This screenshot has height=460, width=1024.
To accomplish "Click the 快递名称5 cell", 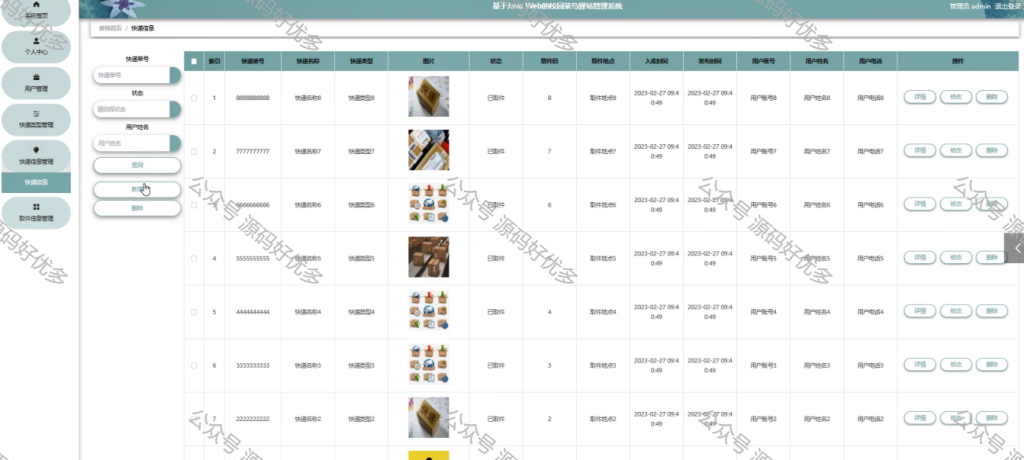I will click(x=308, y=259).
